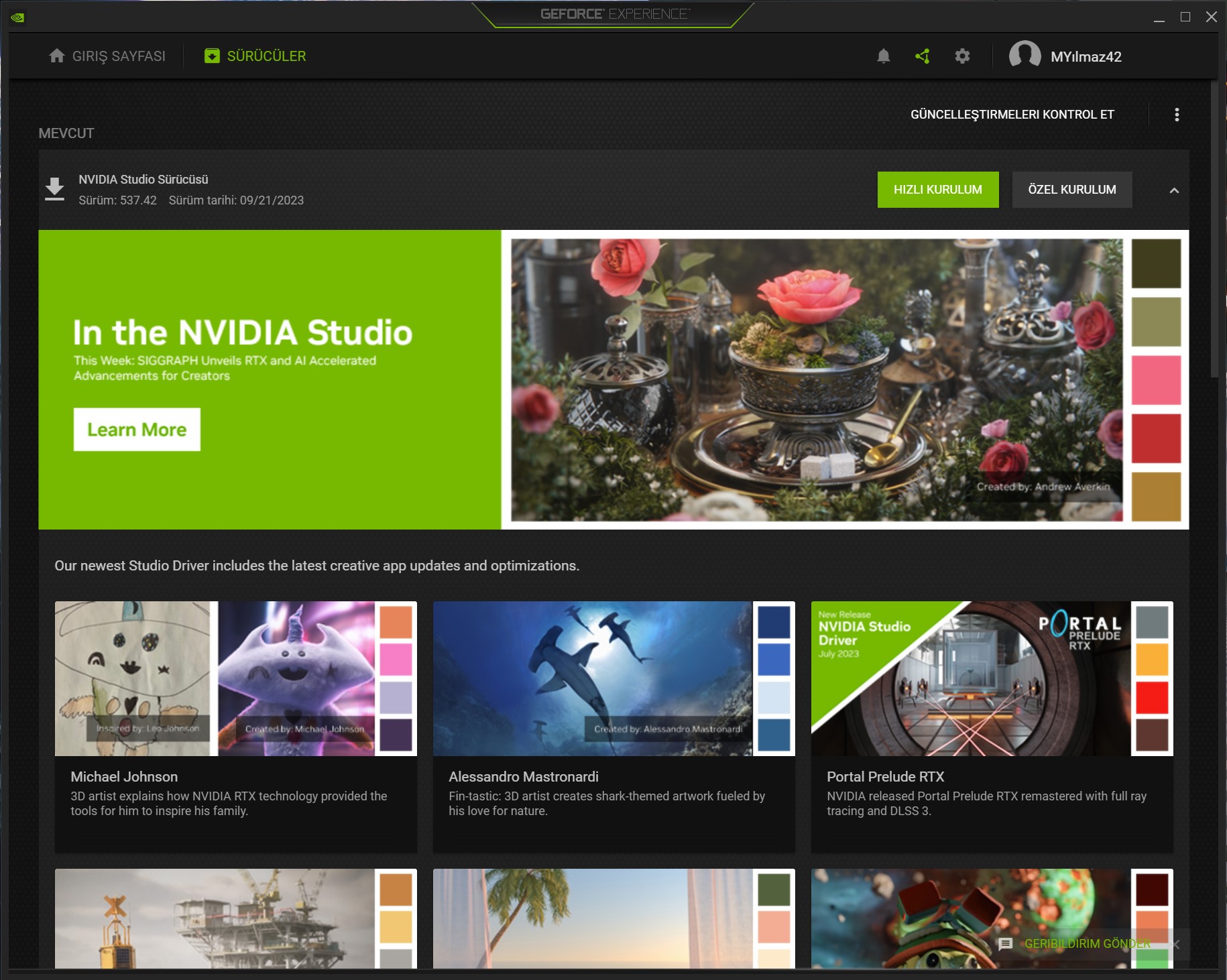This screenshot has height=980, width=1227.
Task: Dismiss the GERİBİLDİRİM GÖNDER feedback prompt
Action: (x=1176, y=944)
